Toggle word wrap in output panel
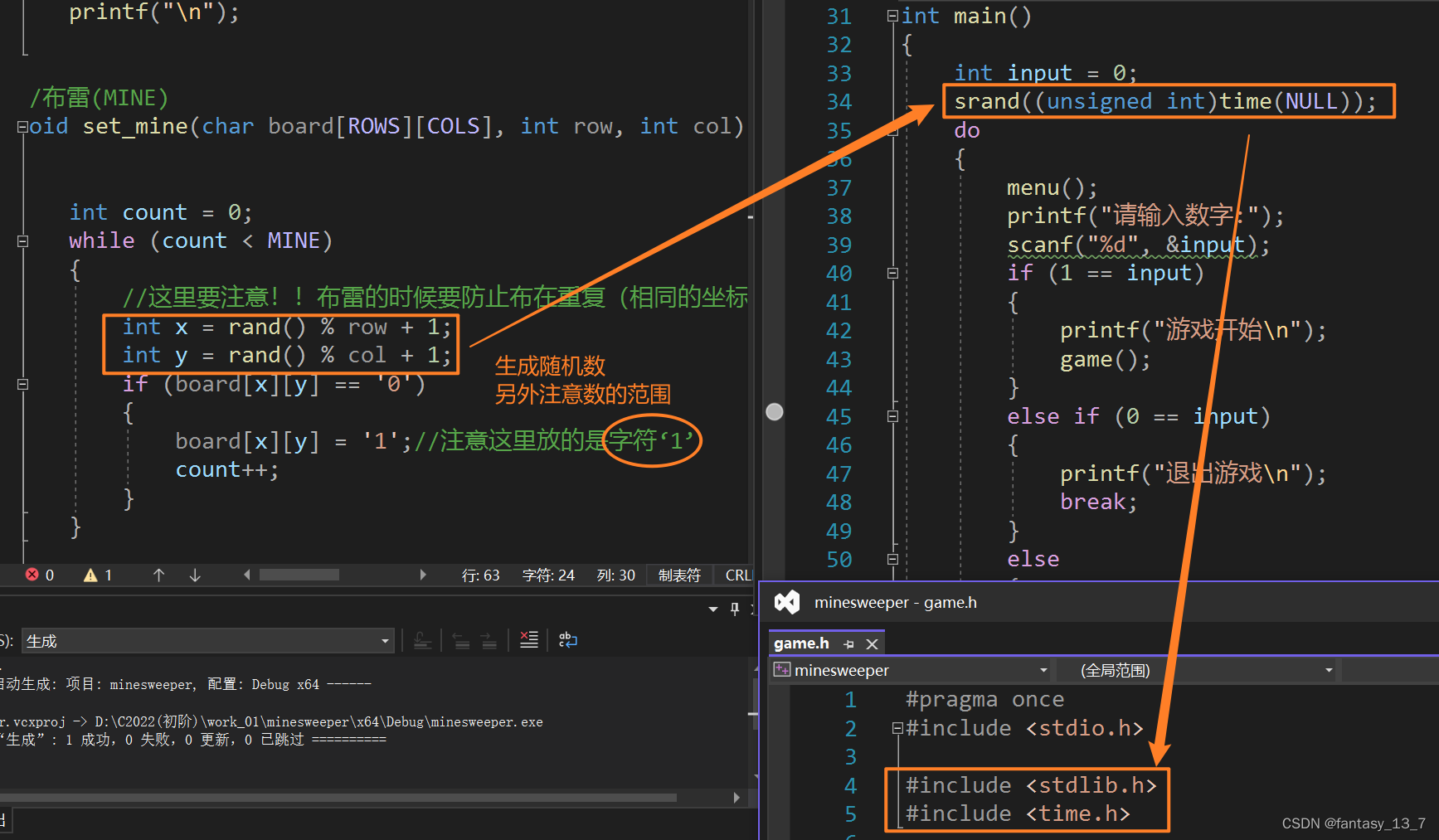The image size is (1439, 840). pos(568,639)
